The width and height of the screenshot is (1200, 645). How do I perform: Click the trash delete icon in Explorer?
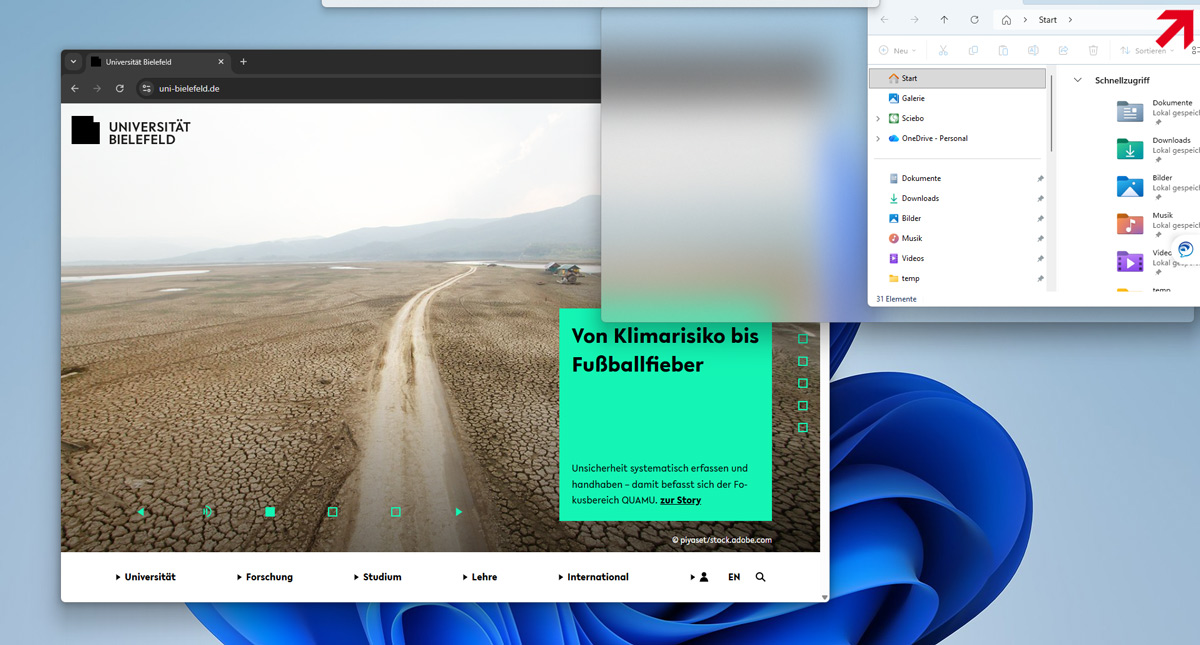click(1093, 50)
